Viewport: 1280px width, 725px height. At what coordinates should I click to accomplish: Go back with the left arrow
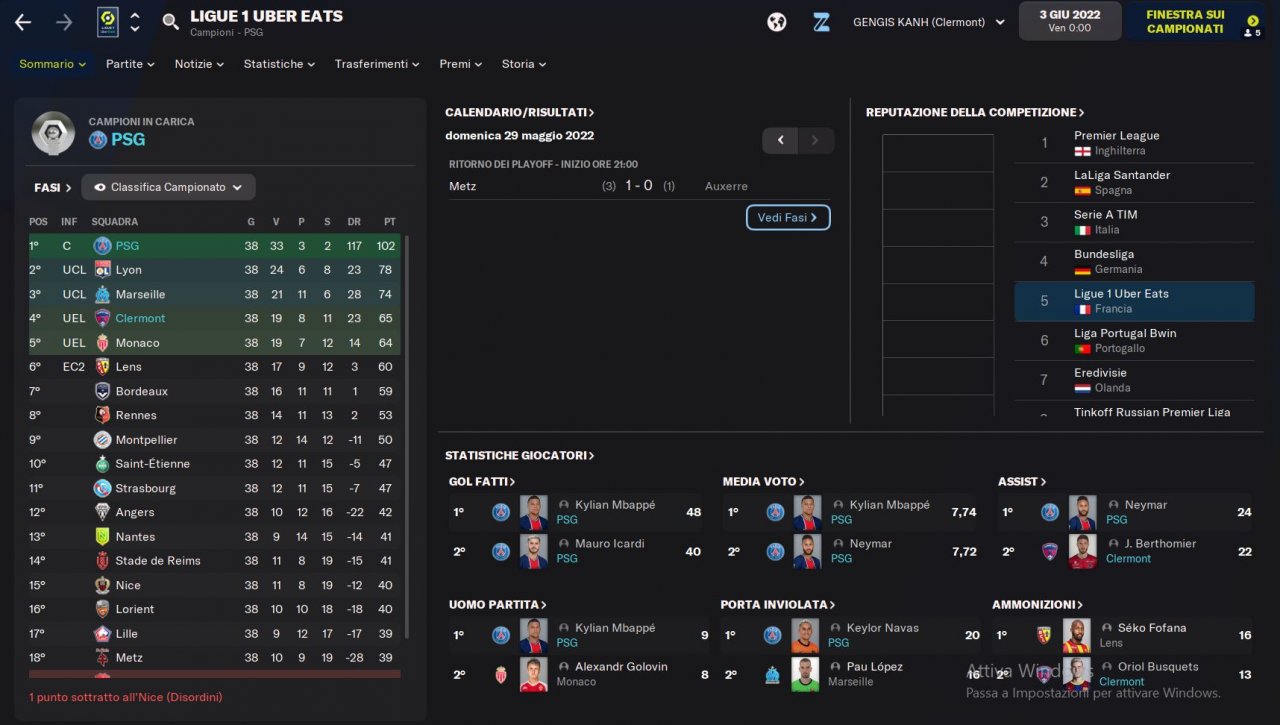23,22
